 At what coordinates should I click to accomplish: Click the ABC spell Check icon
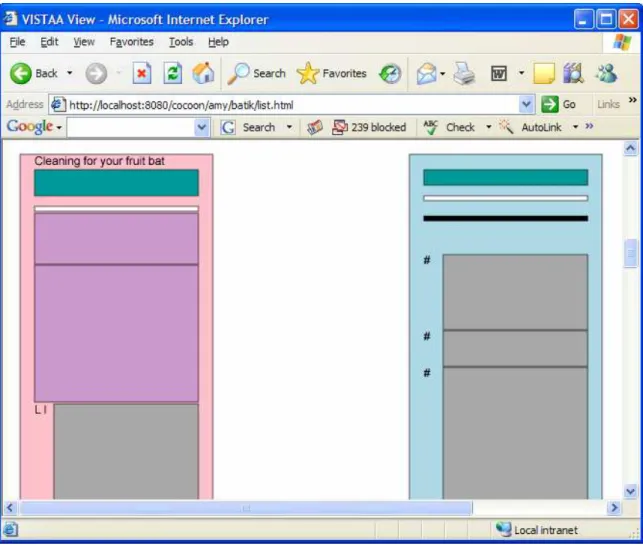click(431, 128)
